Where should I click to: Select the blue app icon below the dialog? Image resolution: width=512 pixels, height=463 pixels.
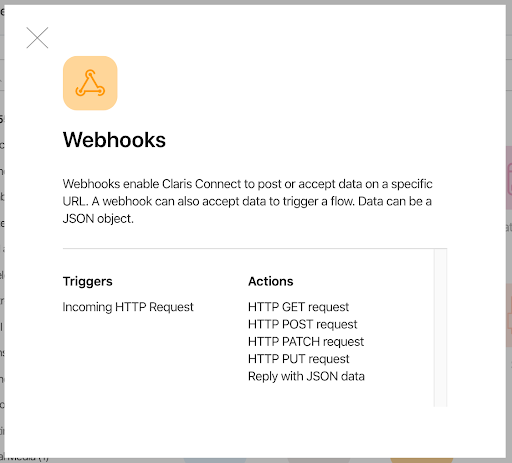click(x=215, y=460)
